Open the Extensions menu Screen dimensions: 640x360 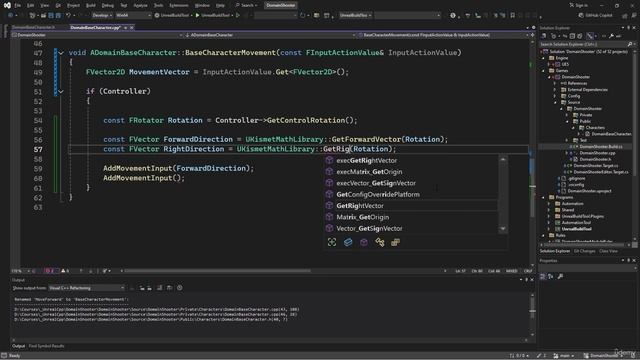pyautogui.click(x=179, y=5)
